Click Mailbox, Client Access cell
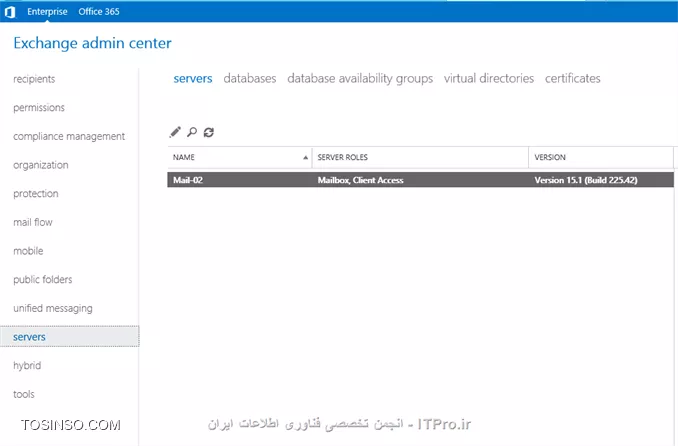 coord(361,180)
